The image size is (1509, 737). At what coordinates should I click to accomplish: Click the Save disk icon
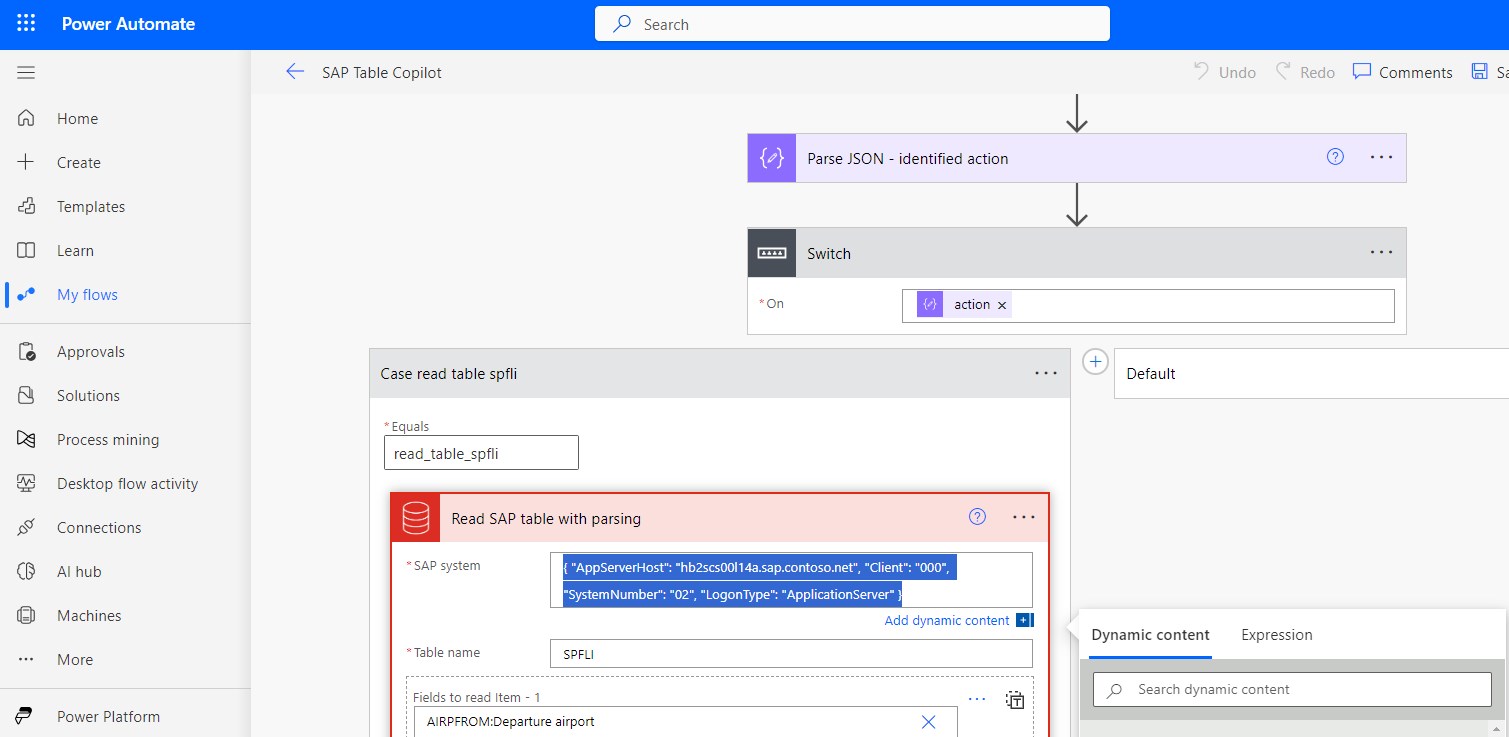[x=1480, y=72]
